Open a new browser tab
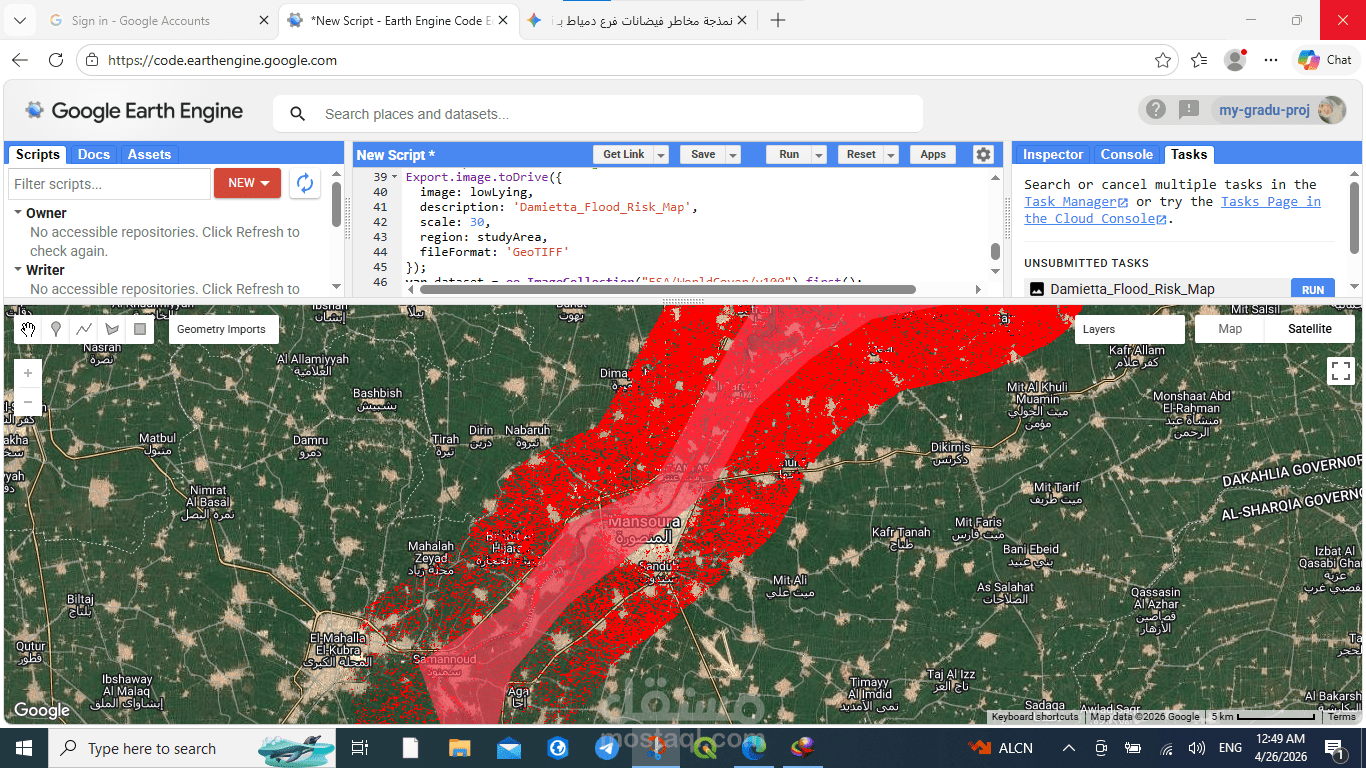This screenshot has height=768, width=1366. point(778,20)
